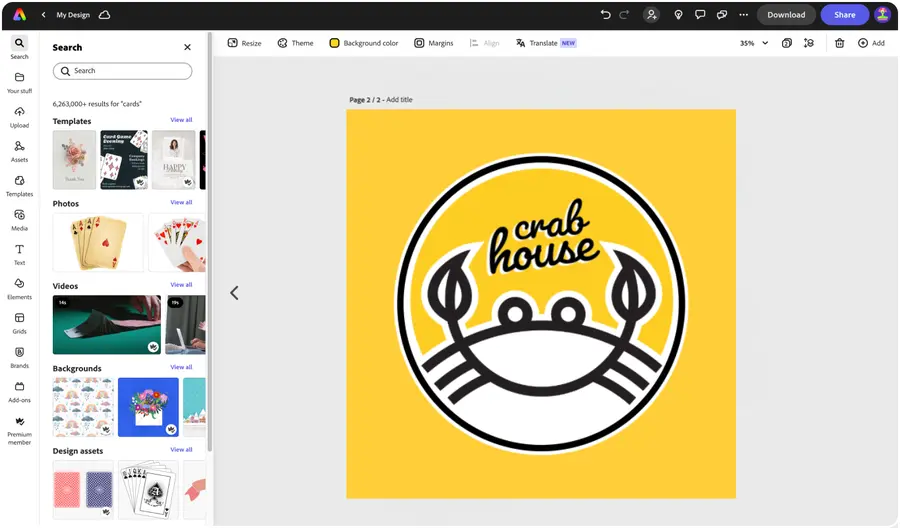Collapse the side panel with left chevron
This screenshot has width=900, height=528.
tap(234, 293)
